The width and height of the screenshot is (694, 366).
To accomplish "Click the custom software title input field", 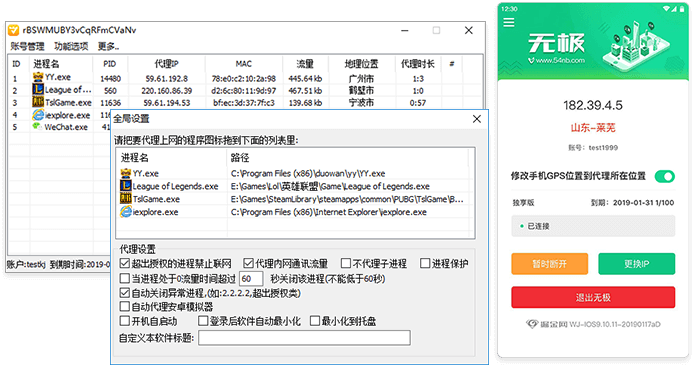I will click(x=304, y=338).
